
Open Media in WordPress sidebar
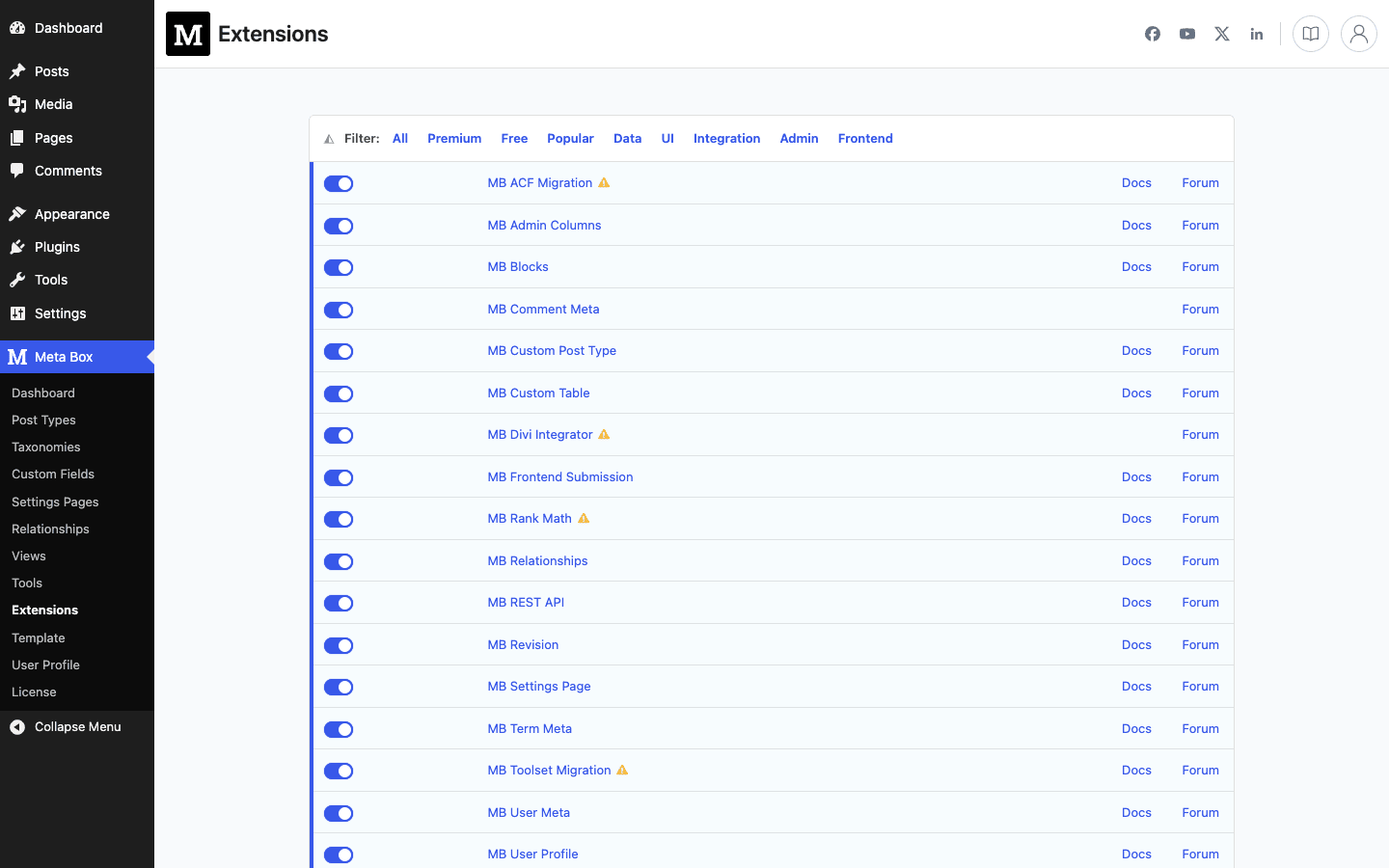[x=77, y=104]
